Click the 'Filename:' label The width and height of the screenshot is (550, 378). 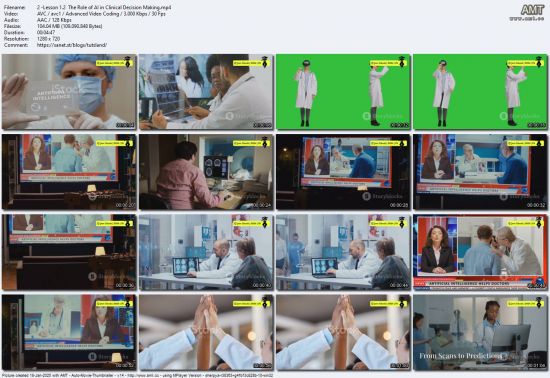[x=15, y=7]
